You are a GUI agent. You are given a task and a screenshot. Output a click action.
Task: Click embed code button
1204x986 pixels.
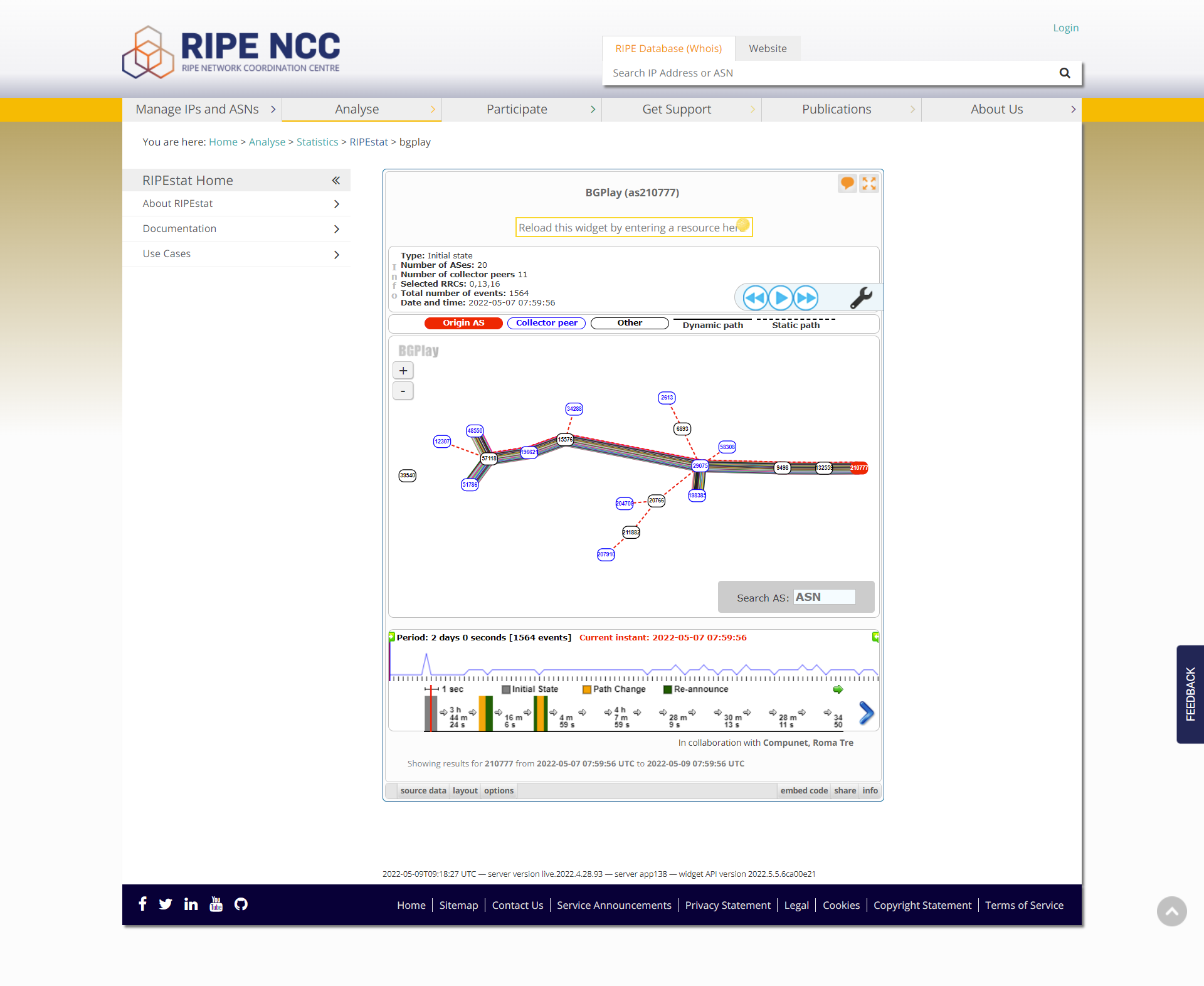coord(804,790)
